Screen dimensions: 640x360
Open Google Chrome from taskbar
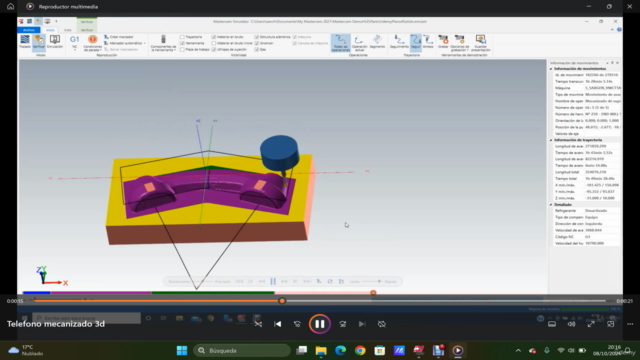coord(360,350)
